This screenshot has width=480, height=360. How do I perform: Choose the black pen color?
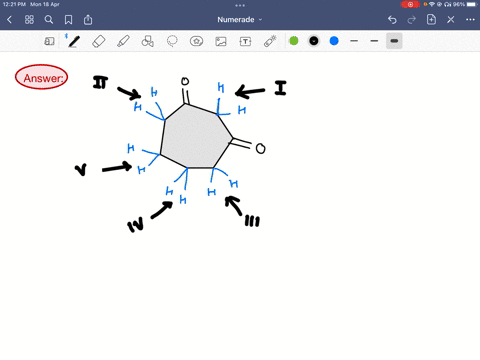[314, 41]
